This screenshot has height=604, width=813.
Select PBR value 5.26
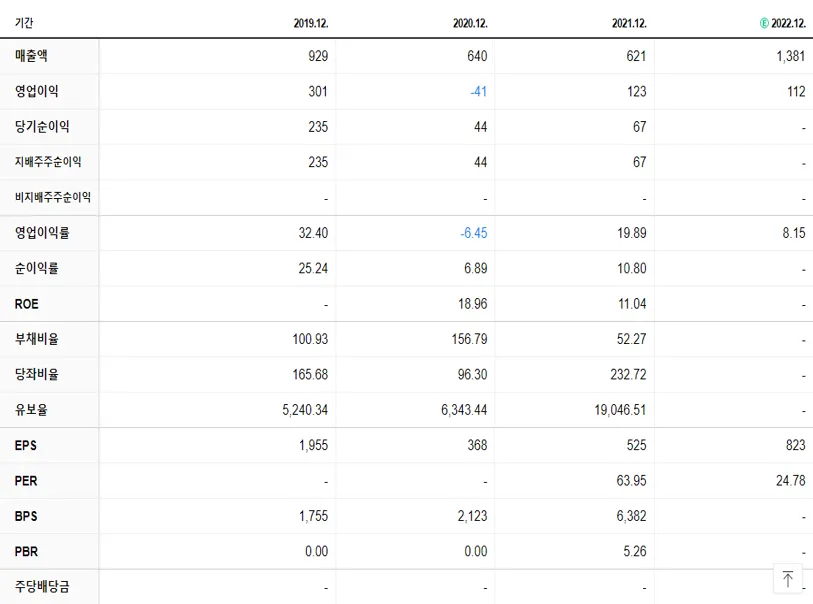(x=635, y=551)
